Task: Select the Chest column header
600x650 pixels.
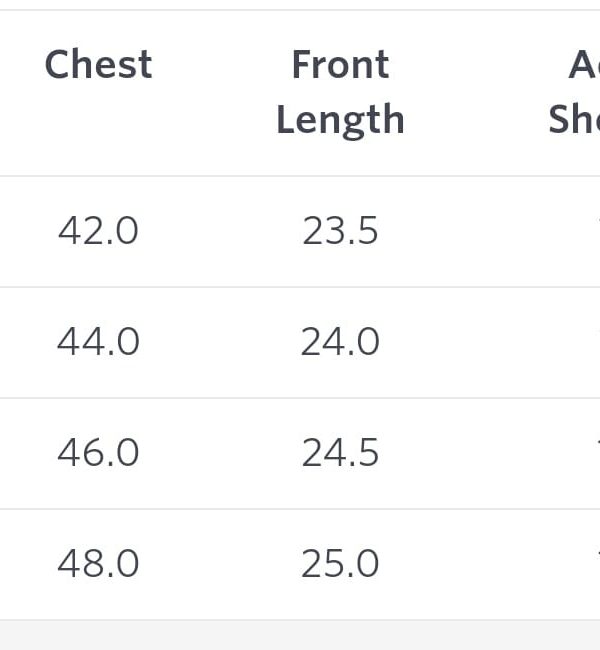Action: pyautogui.click(x=98, y=64)
